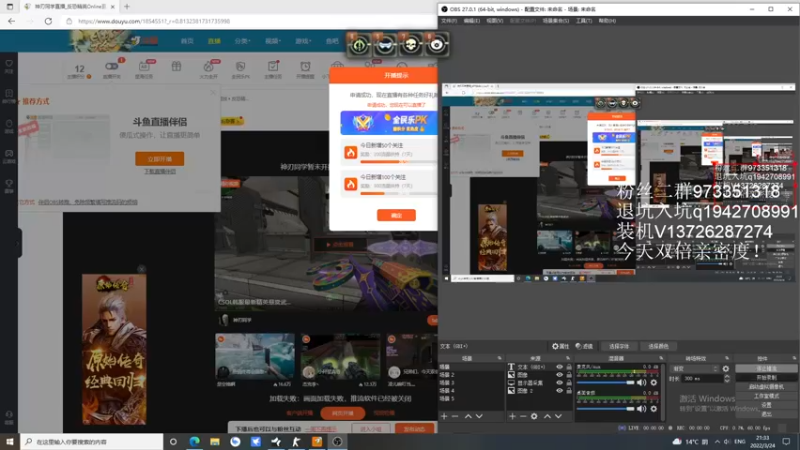The height and width of the screenshot is (450, 800).
Task: Toggle the lock on the 图像 2 source
Action: coord(569,390)
